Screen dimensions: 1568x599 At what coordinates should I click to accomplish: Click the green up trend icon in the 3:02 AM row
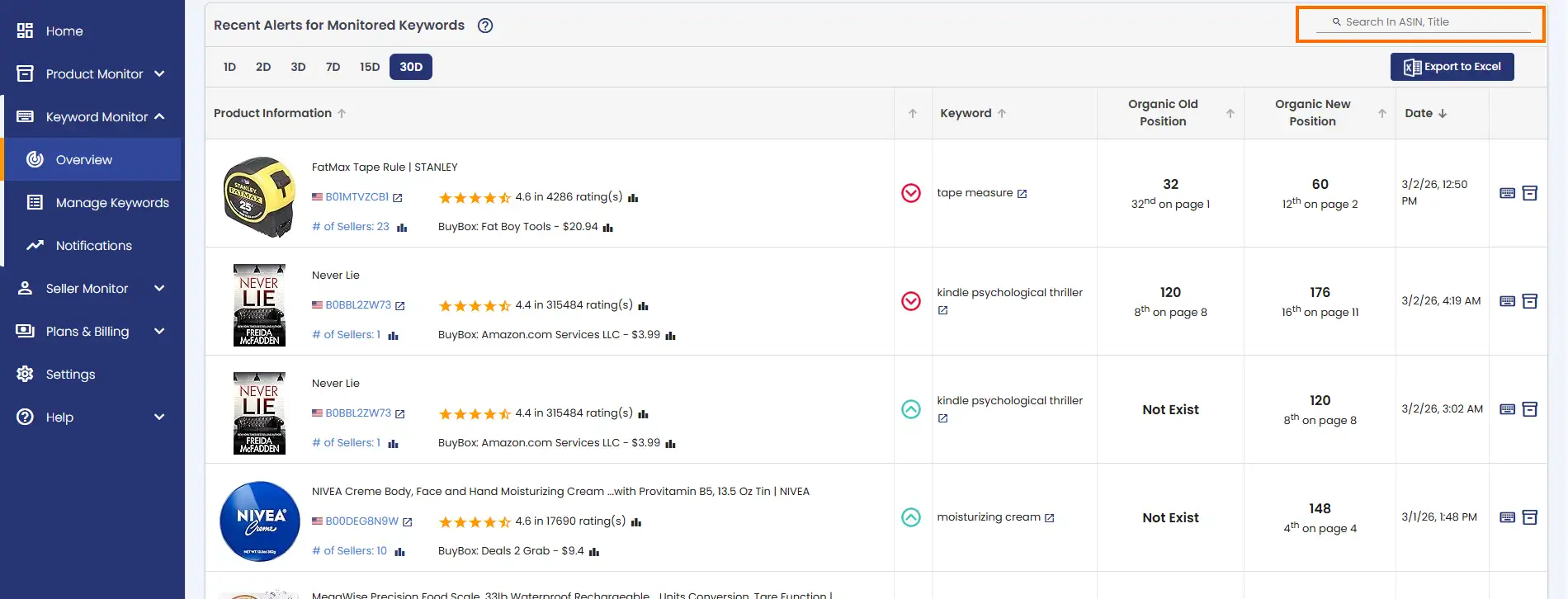[x=911, y=409]
